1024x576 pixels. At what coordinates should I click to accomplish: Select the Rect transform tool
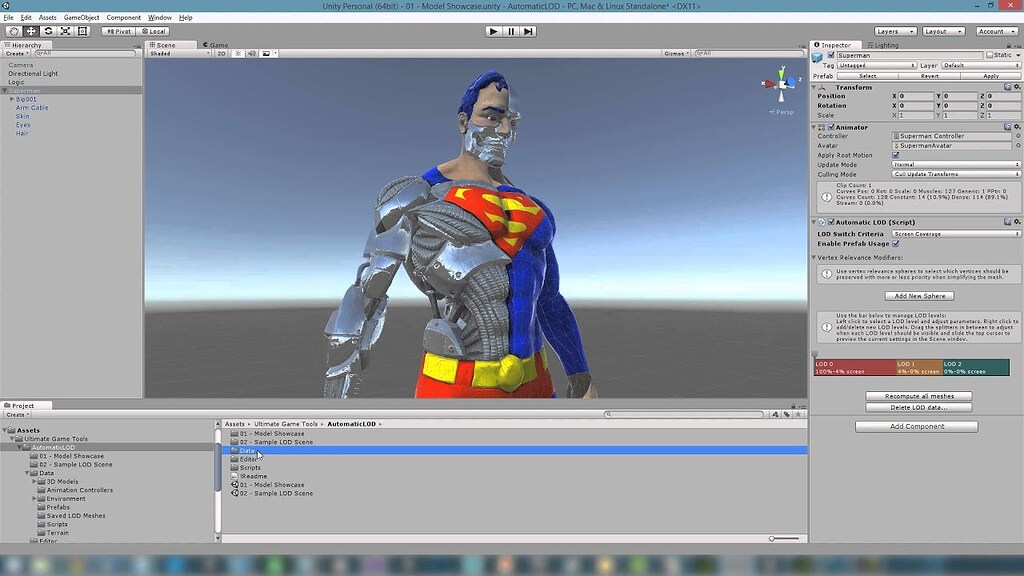82,31
